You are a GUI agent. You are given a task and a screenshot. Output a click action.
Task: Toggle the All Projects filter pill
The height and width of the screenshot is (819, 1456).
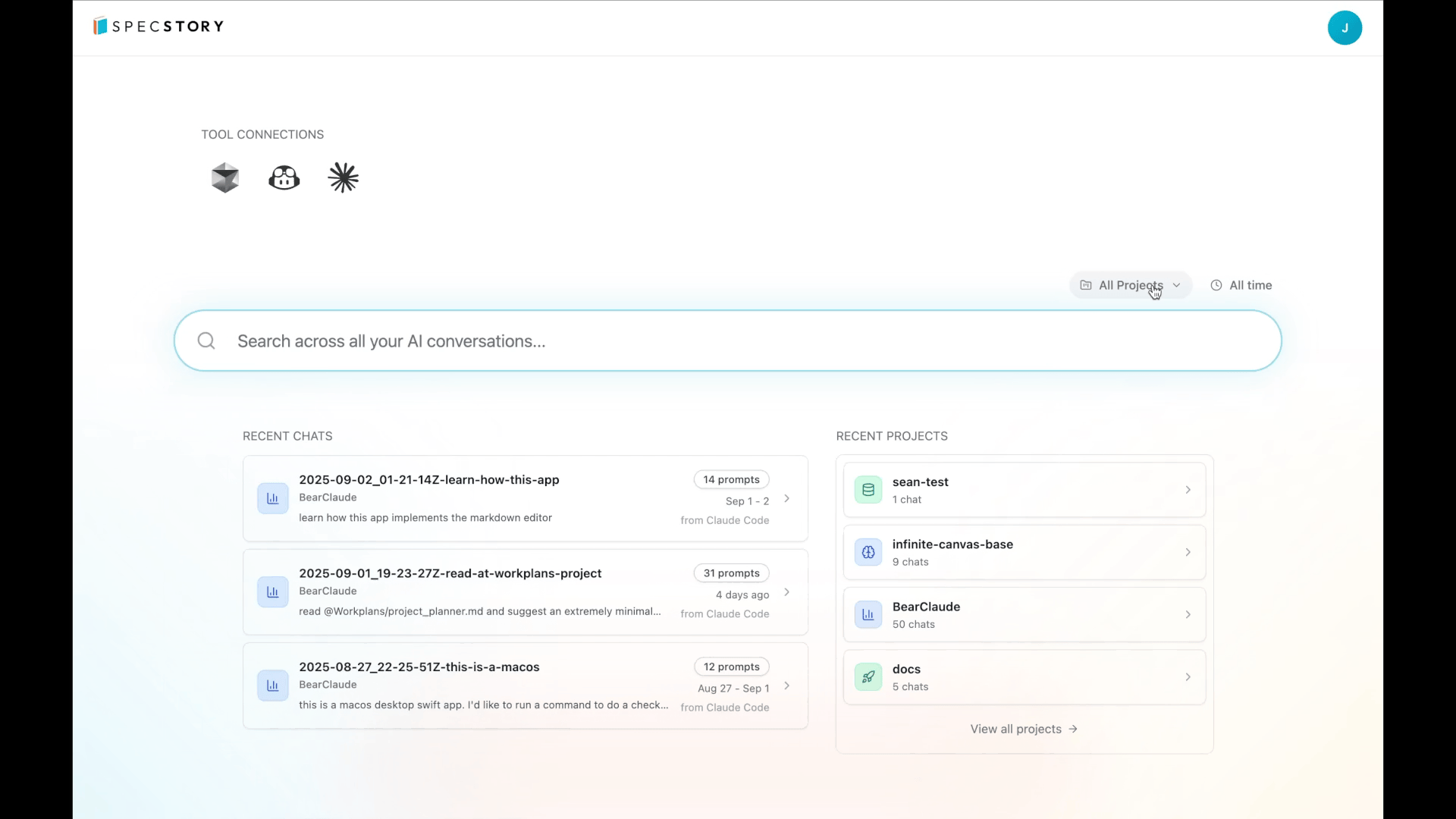tap(1129, 284)
